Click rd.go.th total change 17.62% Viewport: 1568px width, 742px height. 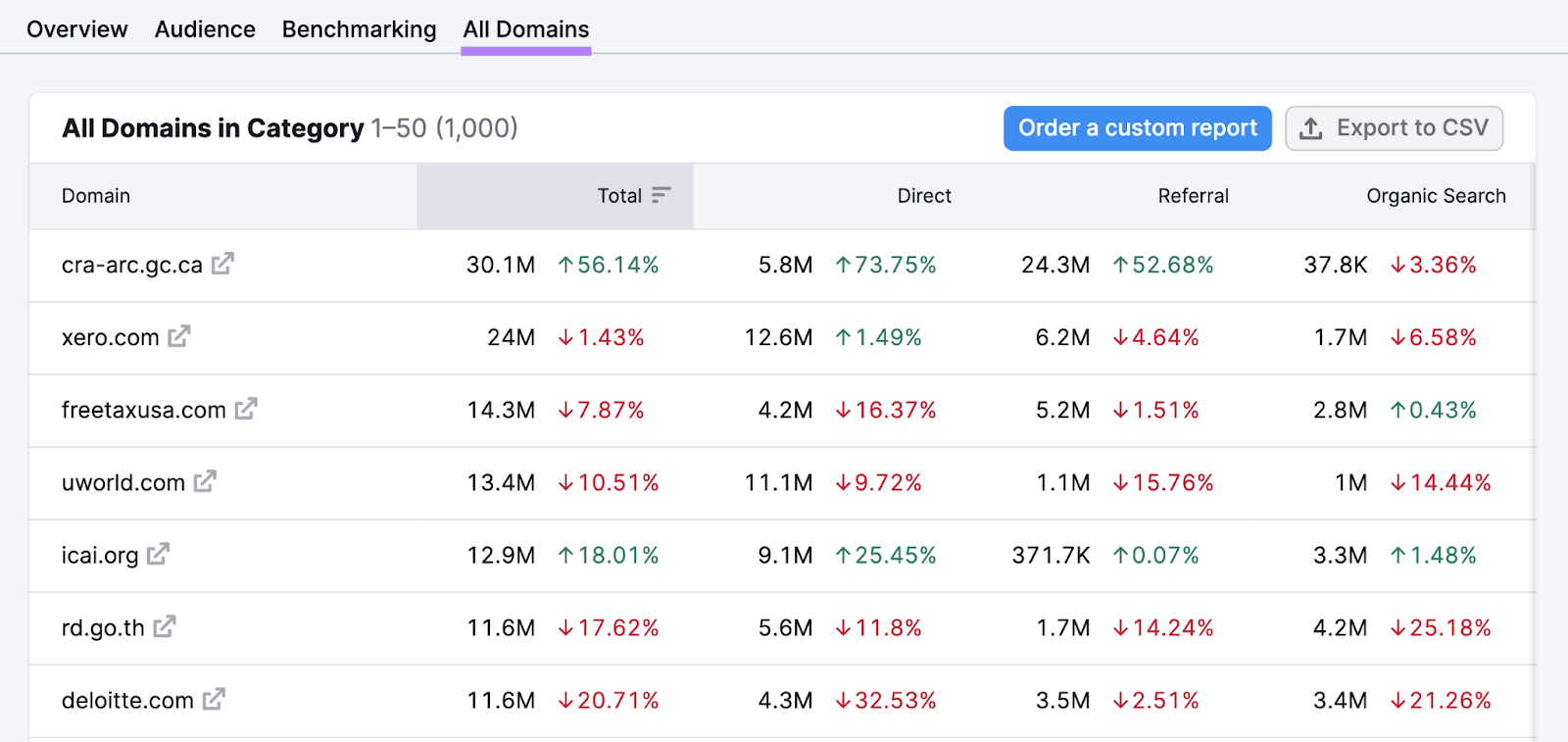click(609, 627)
